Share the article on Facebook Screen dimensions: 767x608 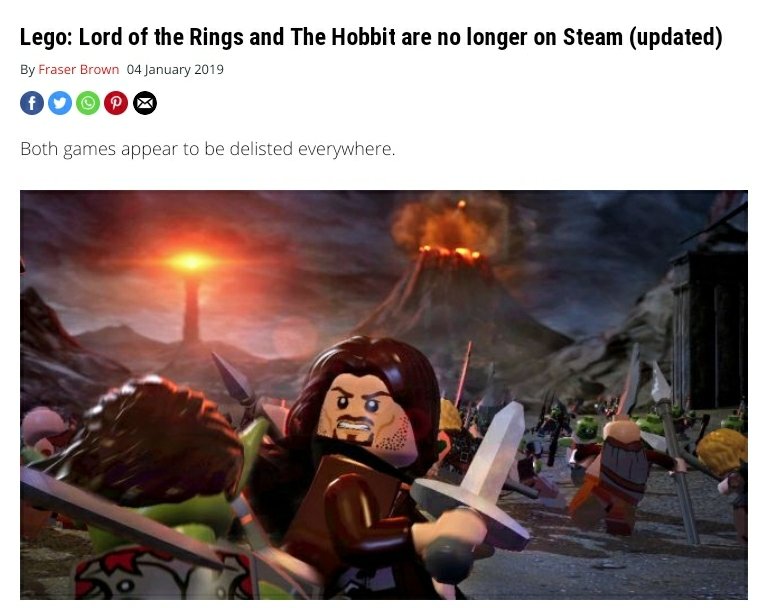(x=32, y=103)
